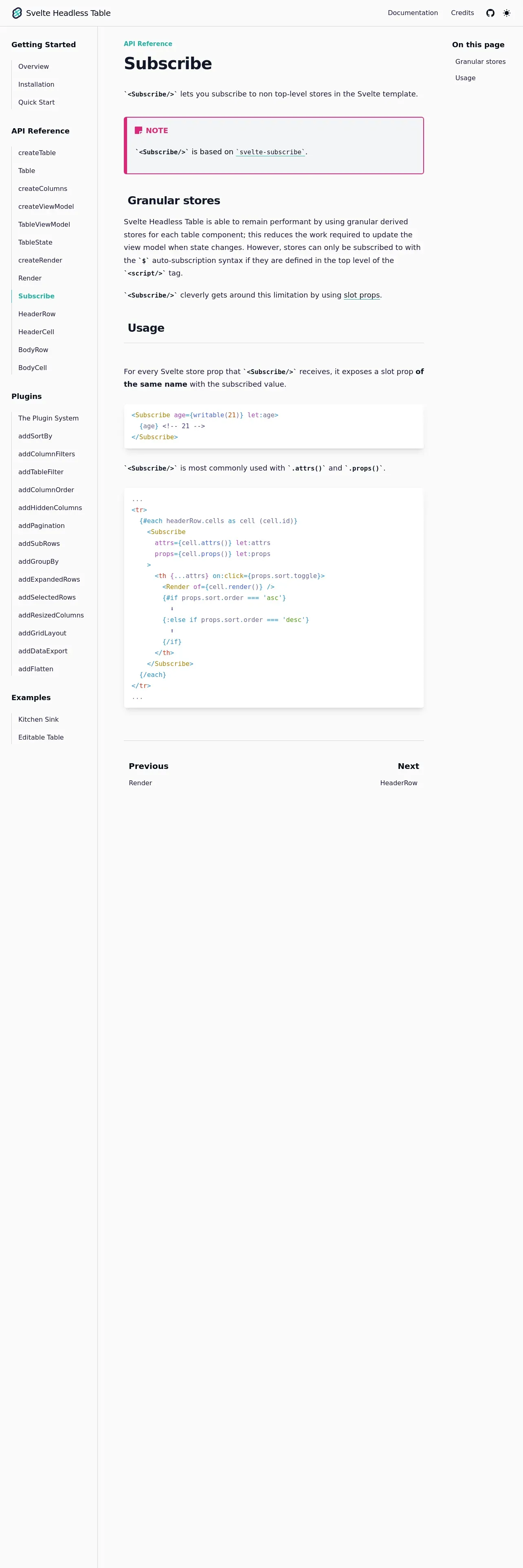Screen dimensions: 523x1568
Task: Open the Render sidebar page
Action: coord(30,278)
